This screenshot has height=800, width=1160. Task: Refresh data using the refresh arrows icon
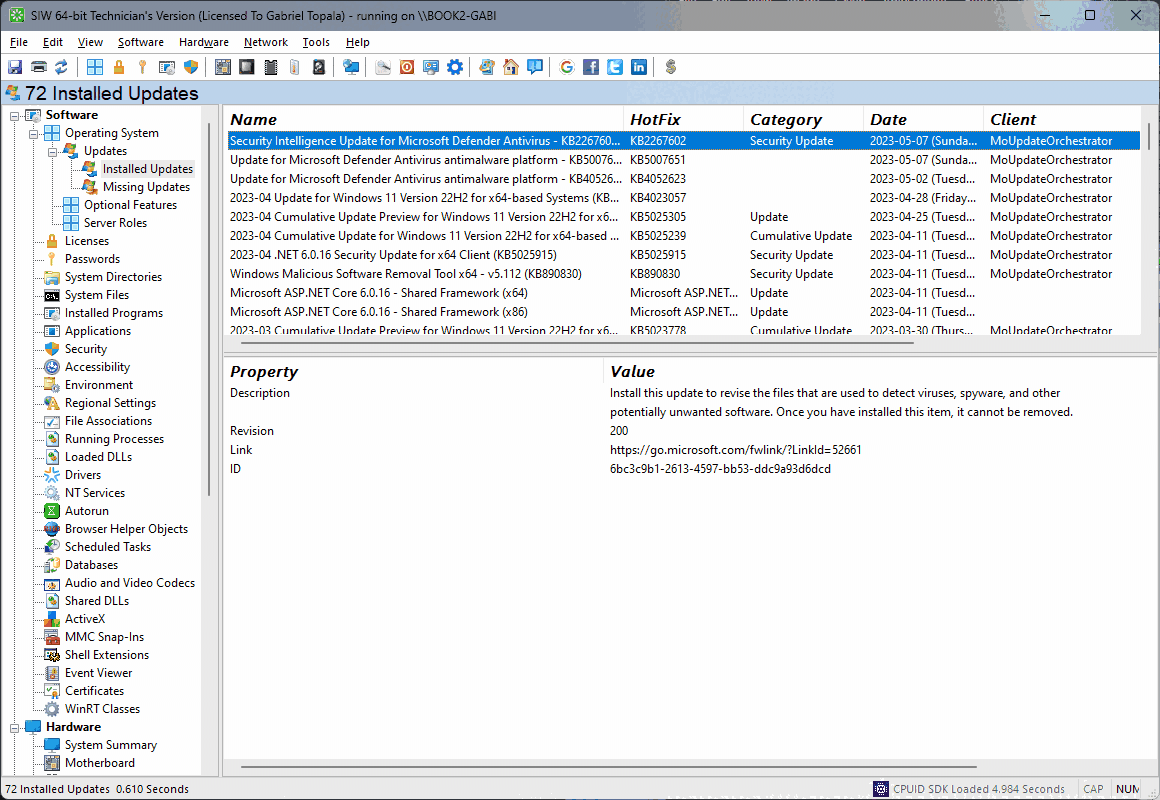[x=61, y=67]
